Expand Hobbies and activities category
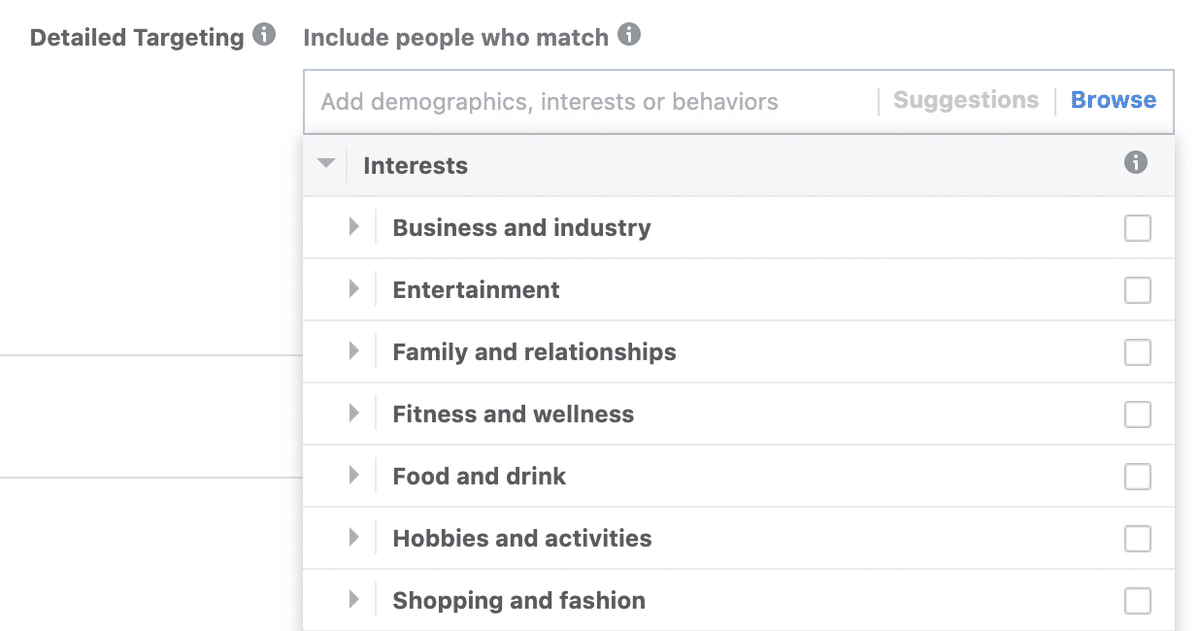 (x=354, y=538)
